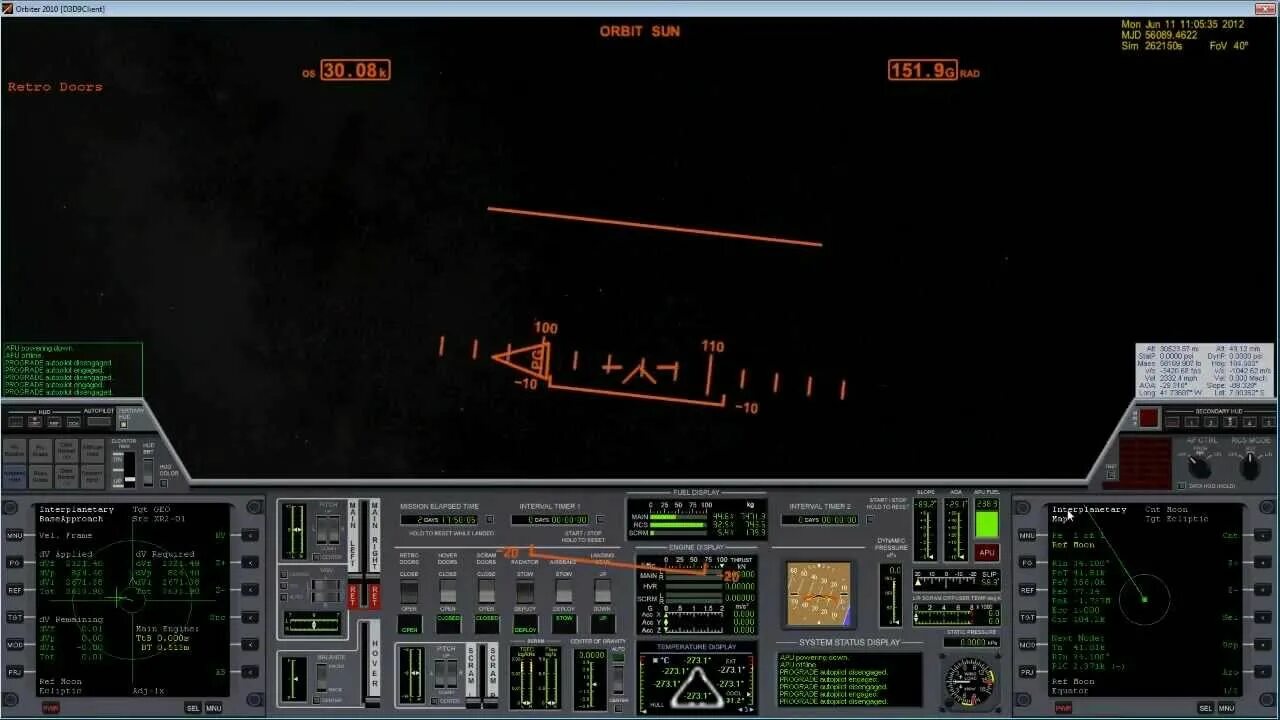Flip the Landing Gear up/down switch

pos(602,591)
